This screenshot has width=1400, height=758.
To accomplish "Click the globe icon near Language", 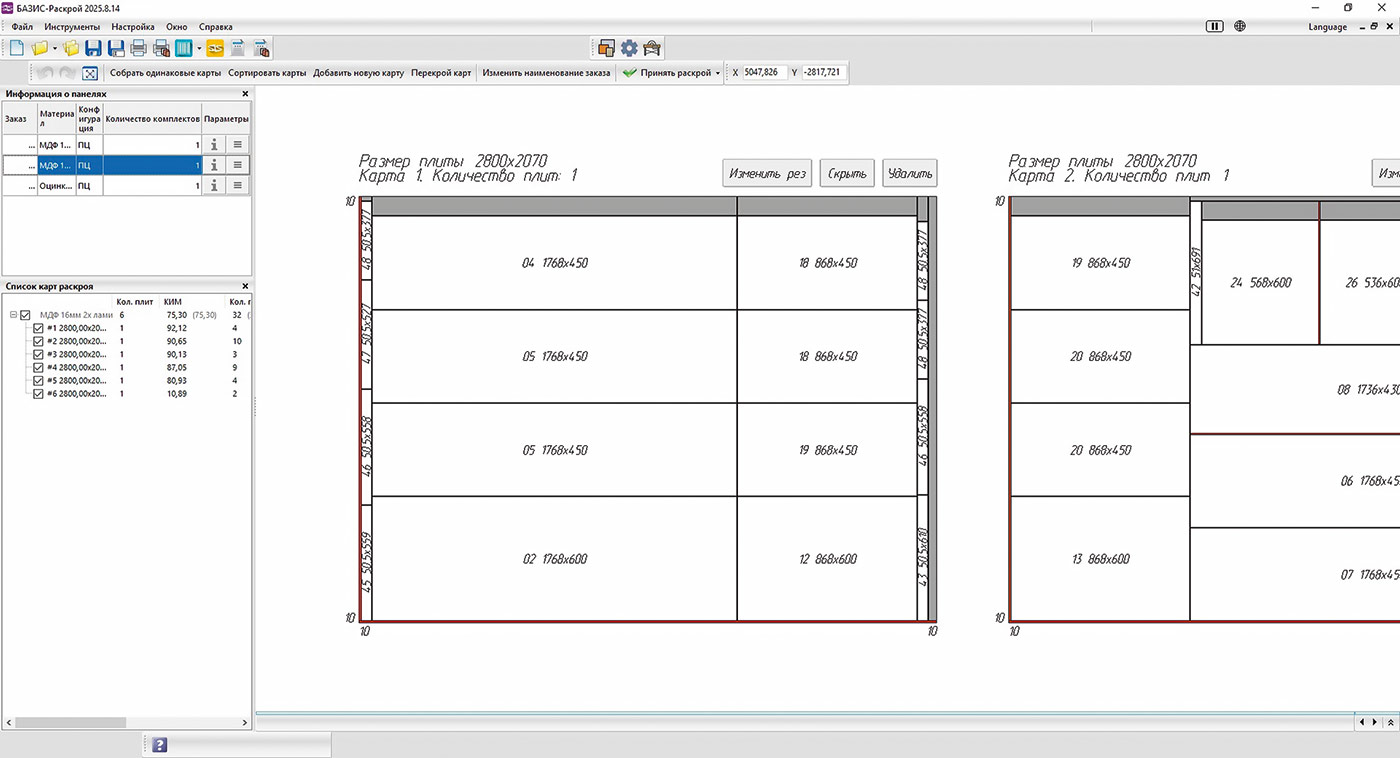I will pyautogui.click(x=1240, y=27).
